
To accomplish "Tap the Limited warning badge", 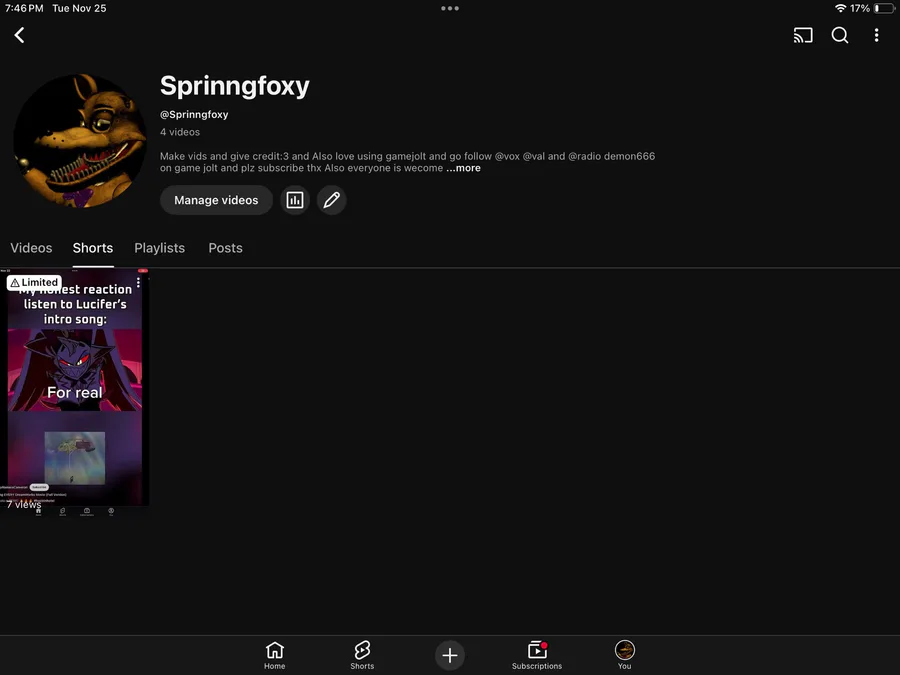I will pos(34,282).
